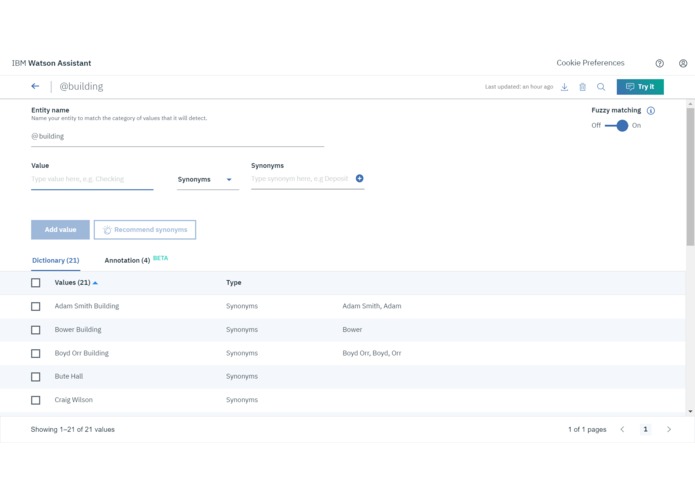
Task: Check the Craig Wilson row
Action: [35, 400]
